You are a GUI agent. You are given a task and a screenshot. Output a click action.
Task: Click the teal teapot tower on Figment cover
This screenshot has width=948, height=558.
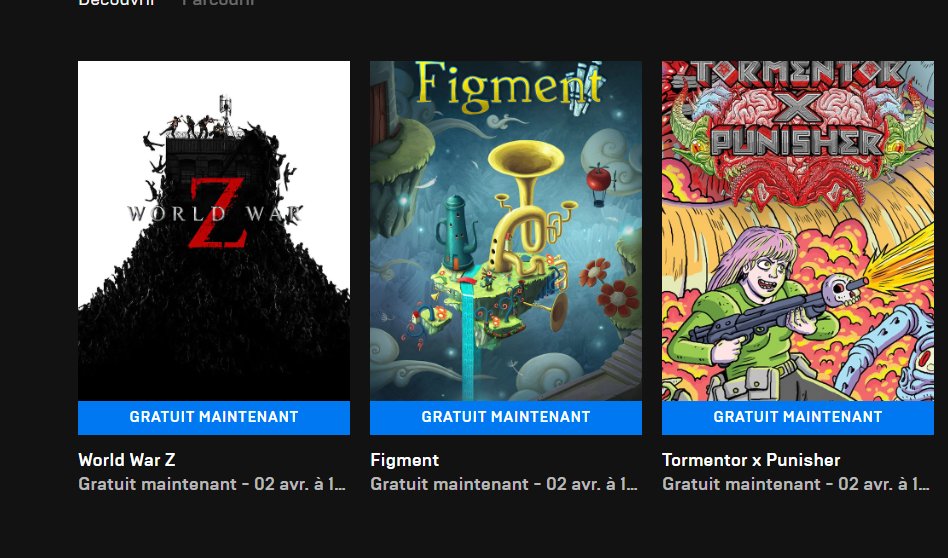(x=456, y=232)
